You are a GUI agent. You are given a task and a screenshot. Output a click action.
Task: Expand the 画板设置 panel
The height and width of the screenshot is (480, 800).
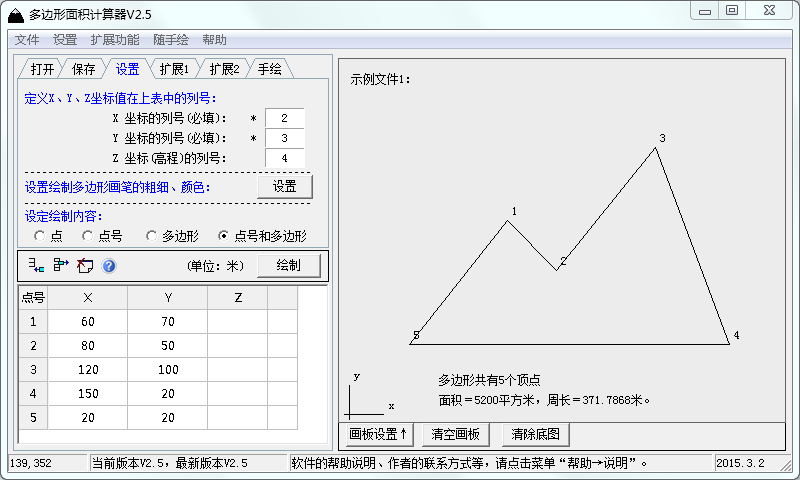(x=379, y=434)
